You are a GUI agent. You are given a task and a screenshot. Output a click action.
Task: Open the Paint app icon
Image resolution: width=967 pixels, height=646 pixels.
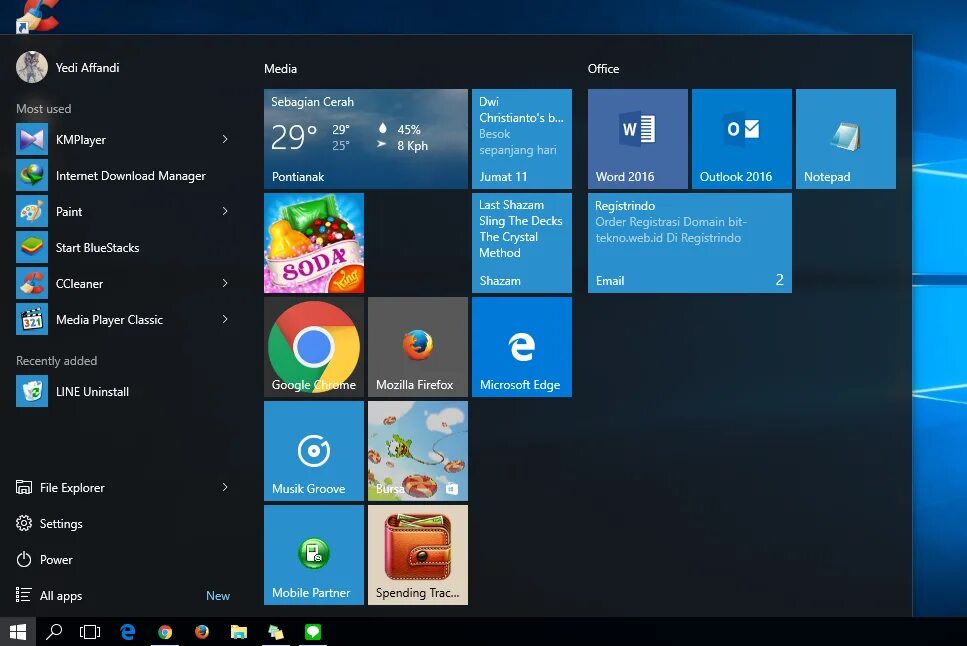[32, 212]
